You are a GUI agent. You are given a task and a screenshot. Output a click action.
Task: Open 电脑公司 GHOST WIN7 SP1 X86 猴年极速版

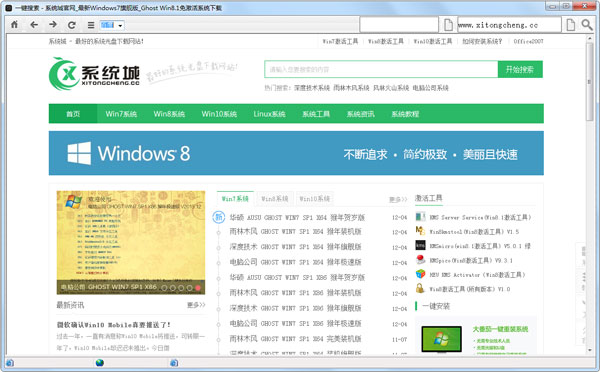295,323
